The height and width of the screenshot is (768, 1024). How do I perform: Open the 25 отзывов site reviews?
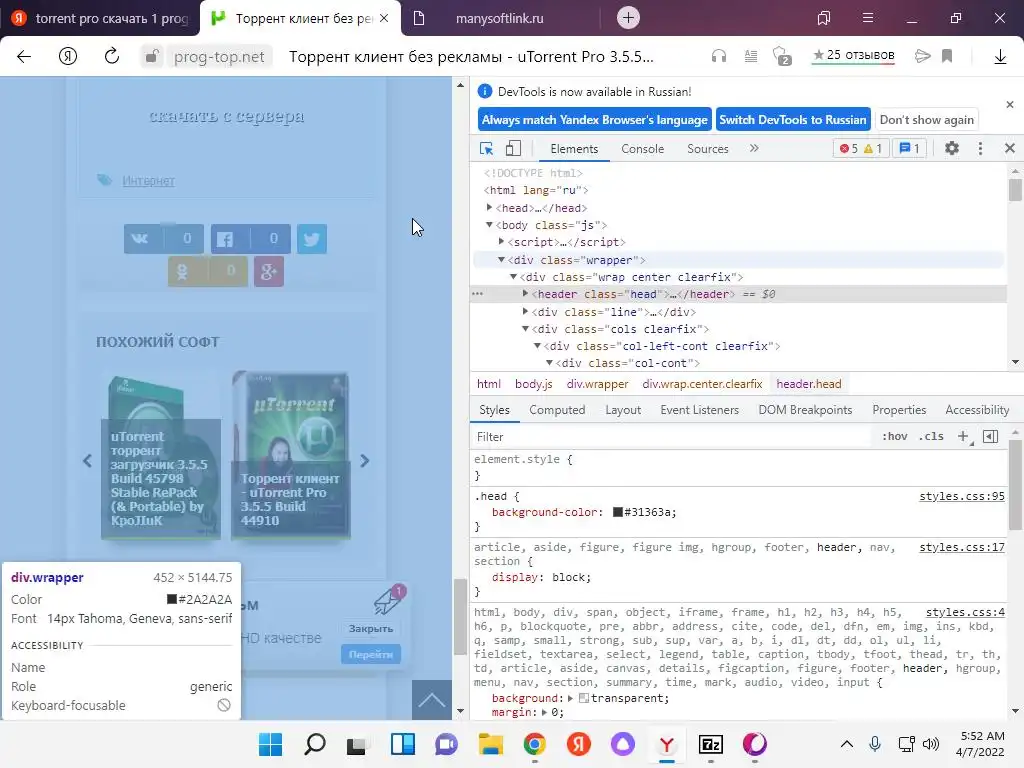(x=853, y=56)
